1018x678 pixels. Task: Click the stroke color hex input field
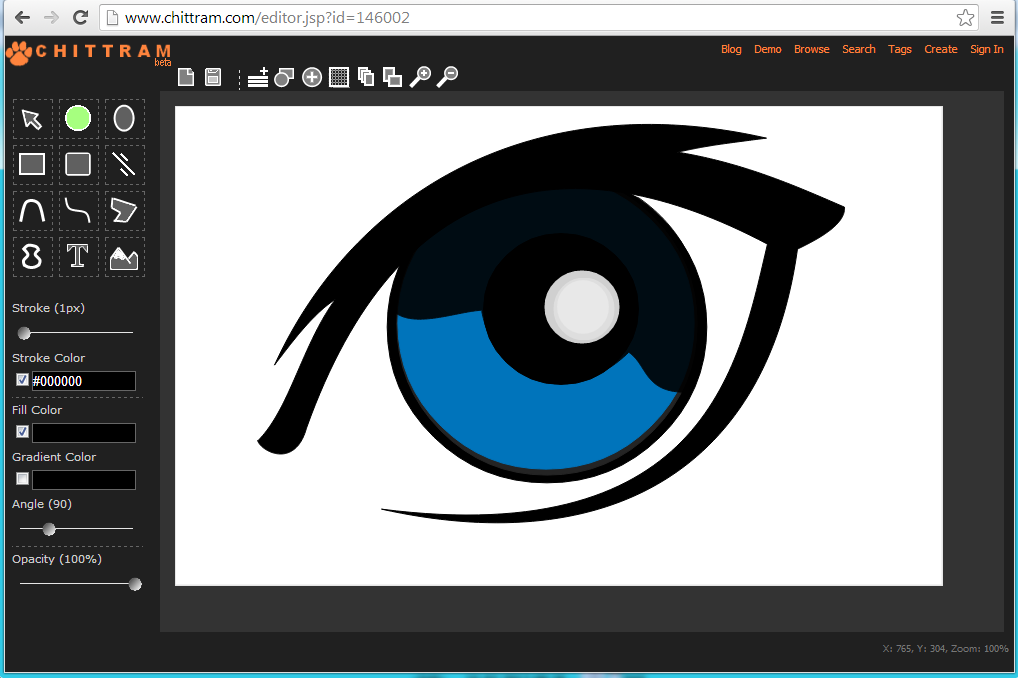pos(84,381)
